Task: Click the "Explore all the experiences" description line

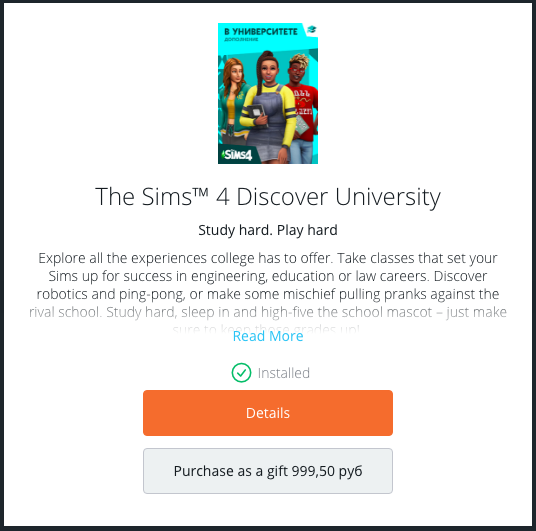Action: tap(268, 258)
